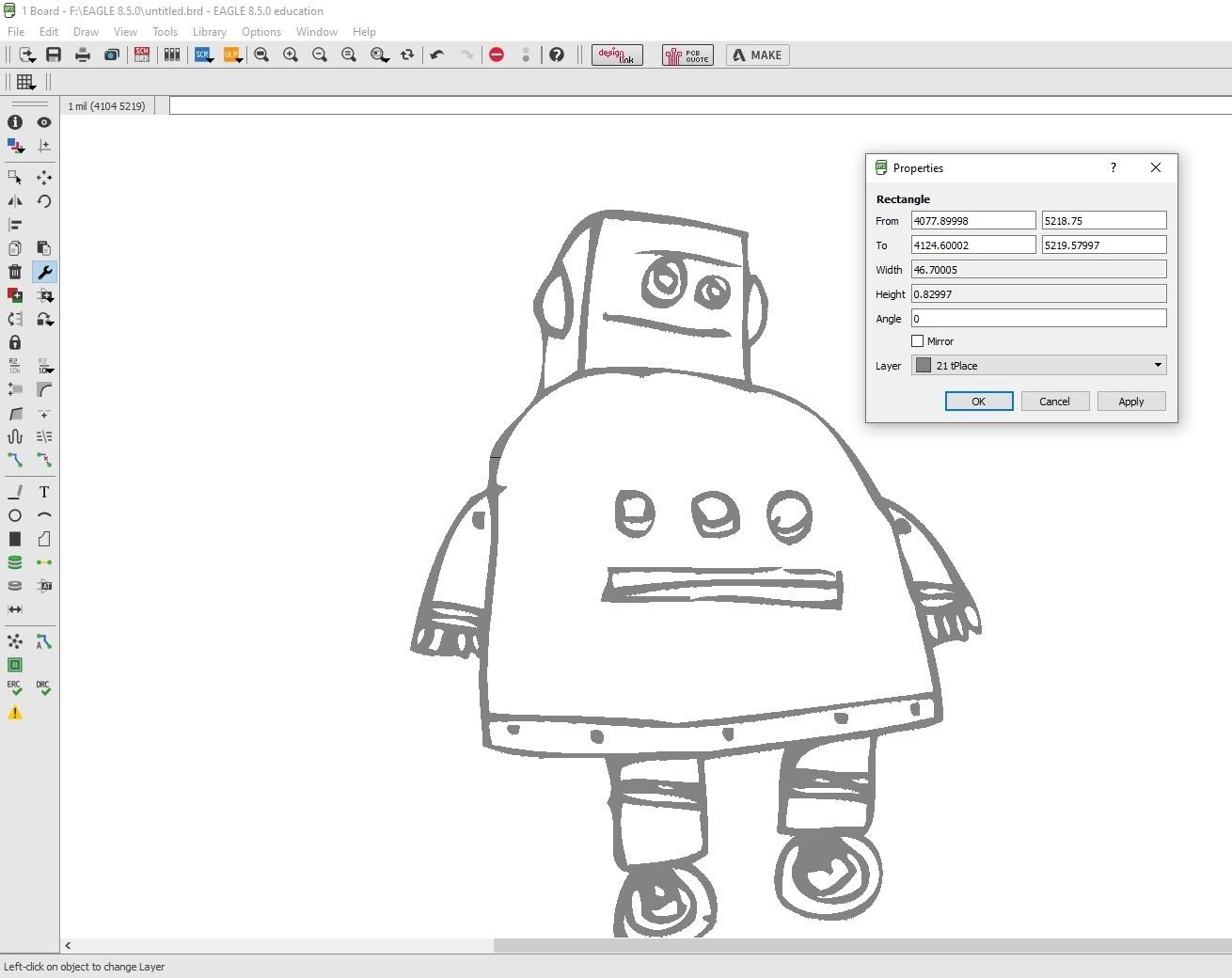
Task: Open the layer Display settings tool
Action: [x=15, y=146]
